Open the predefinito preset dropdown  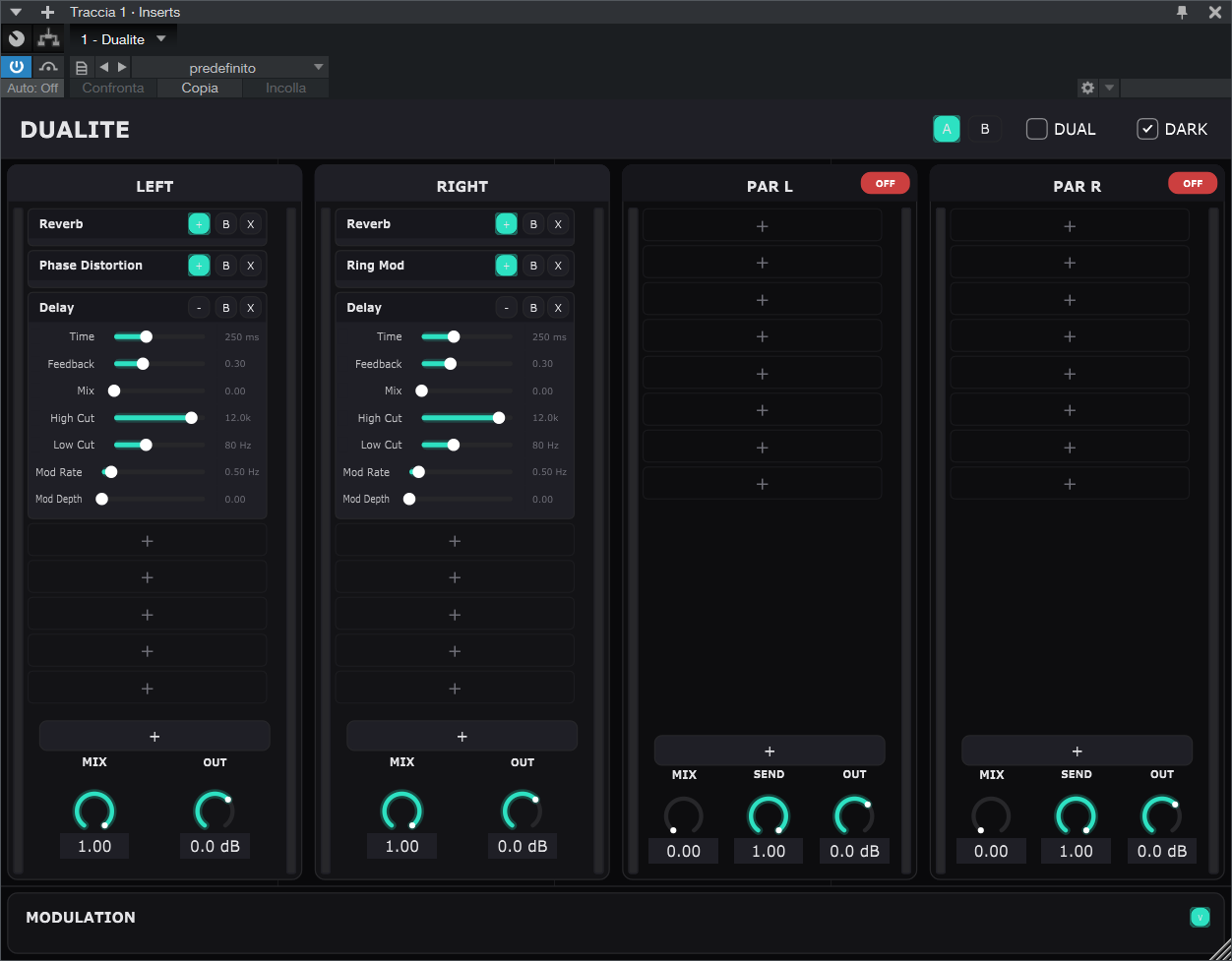228,67
